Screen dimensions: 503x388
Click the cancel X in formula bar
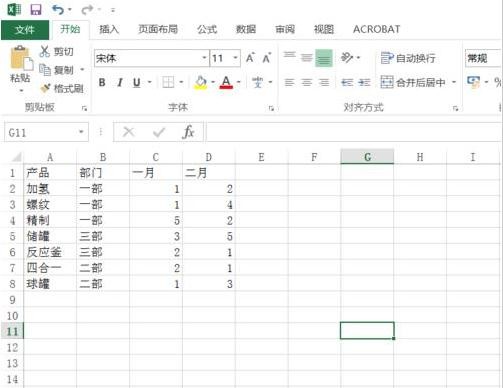(128, 132)
